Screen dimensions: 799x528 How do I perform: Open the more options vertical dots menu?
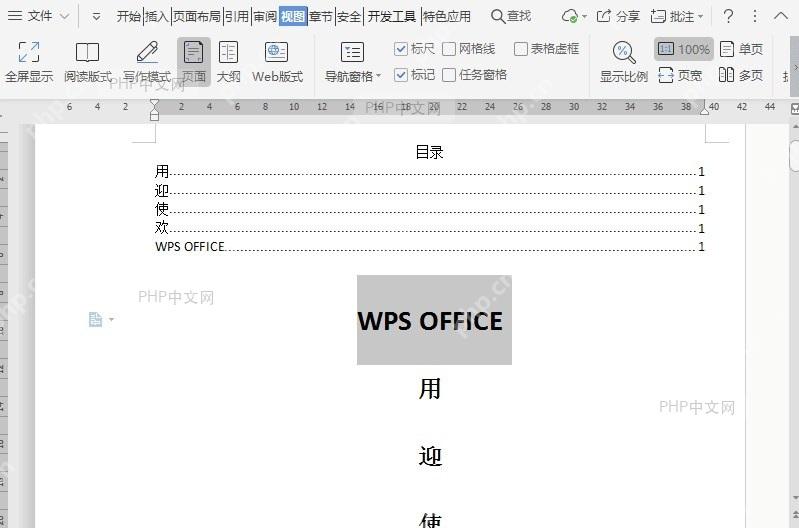755,16
